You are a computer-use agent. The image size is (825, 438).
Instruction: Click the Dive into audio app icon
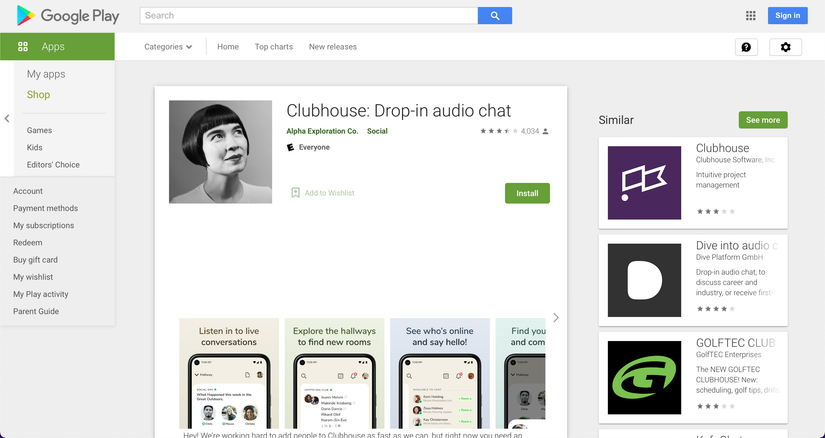(644, 280)
